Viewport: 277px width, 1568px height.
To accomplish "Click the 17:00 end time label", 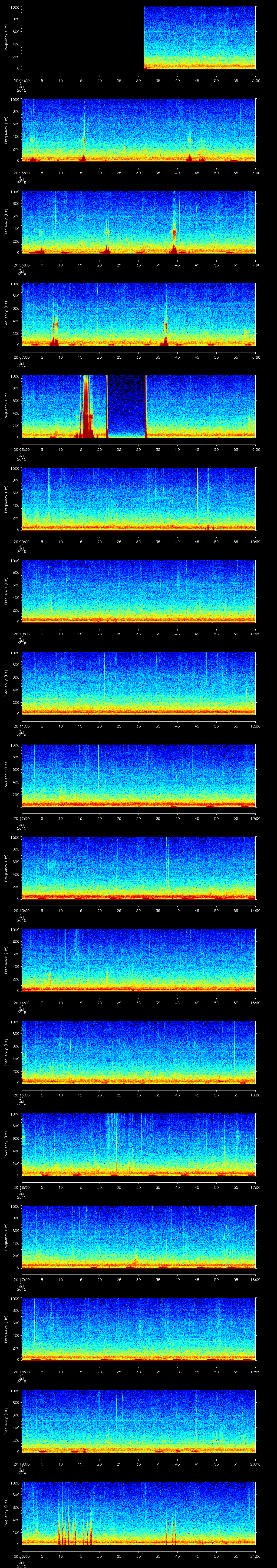I will [x=255, y=1187].
